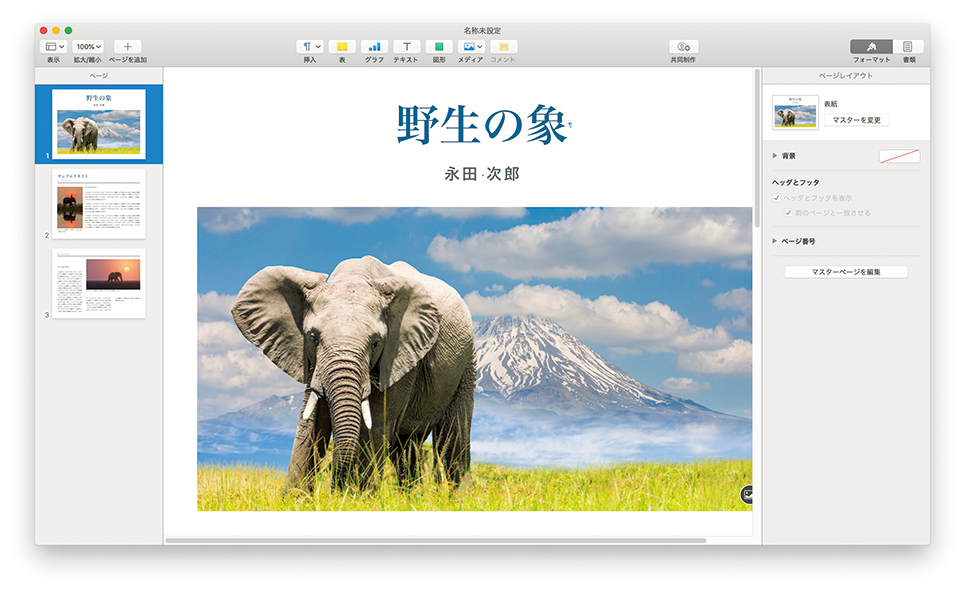Toggle 前のページと一致させる checkbox

[x=788, y=213]
